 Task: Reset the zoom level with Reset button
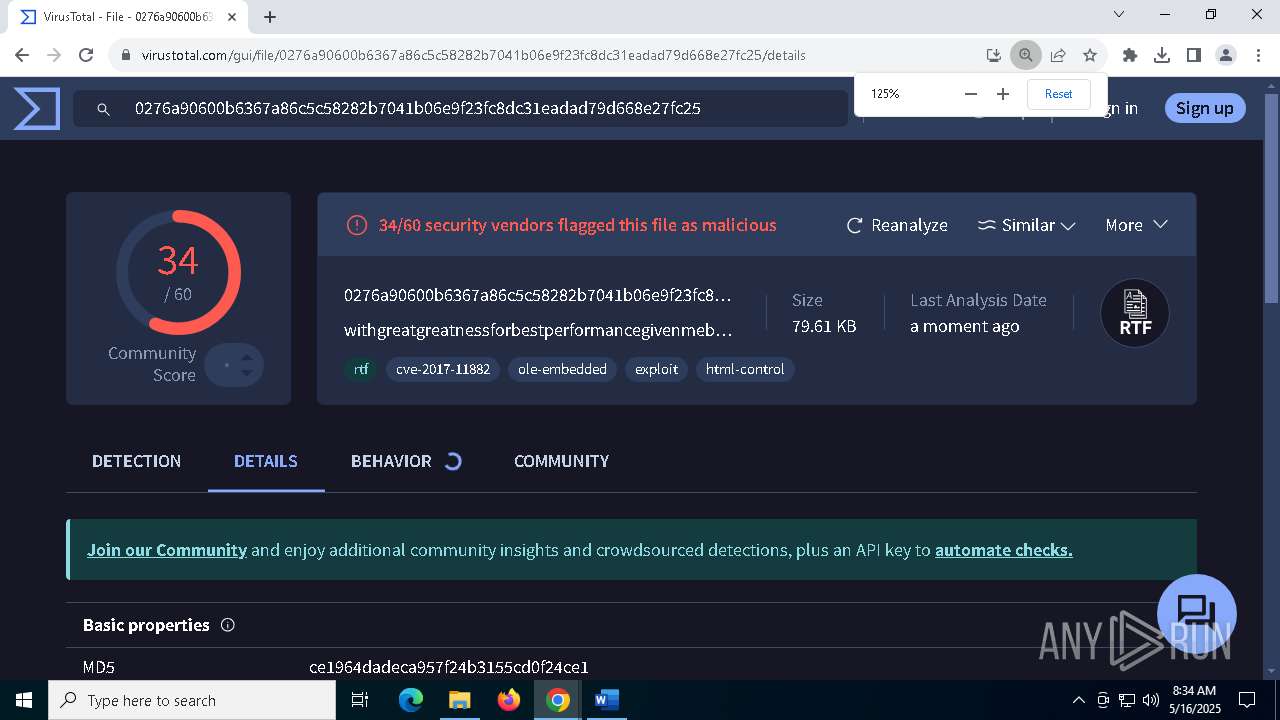point(1058,94)
